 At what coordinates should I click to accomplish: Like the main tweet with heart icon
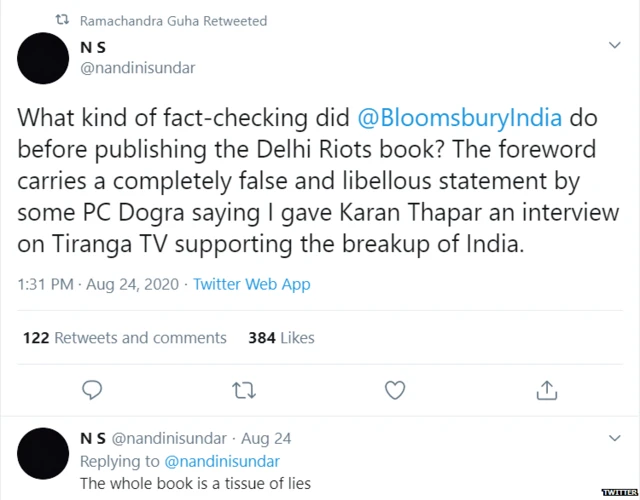395,388
